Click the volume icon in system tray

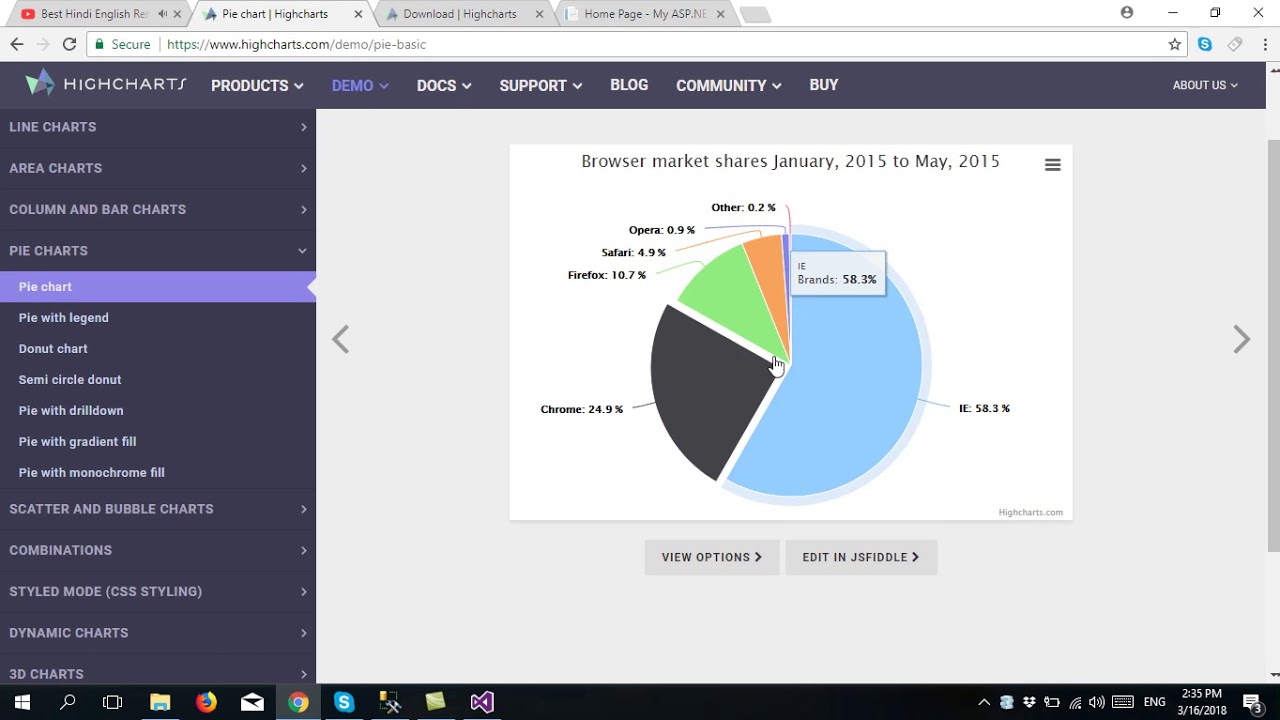point(1097,702)
